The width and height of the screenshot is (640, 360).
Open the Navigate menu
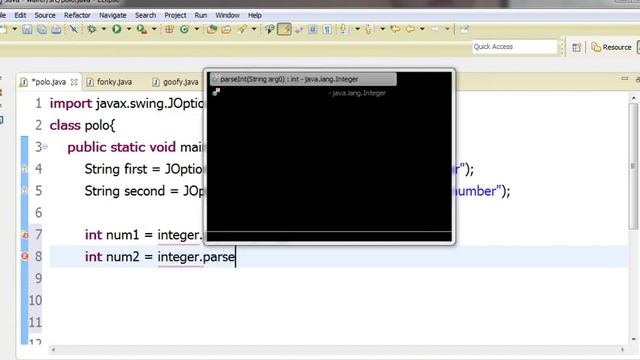[x=113, y=15]
